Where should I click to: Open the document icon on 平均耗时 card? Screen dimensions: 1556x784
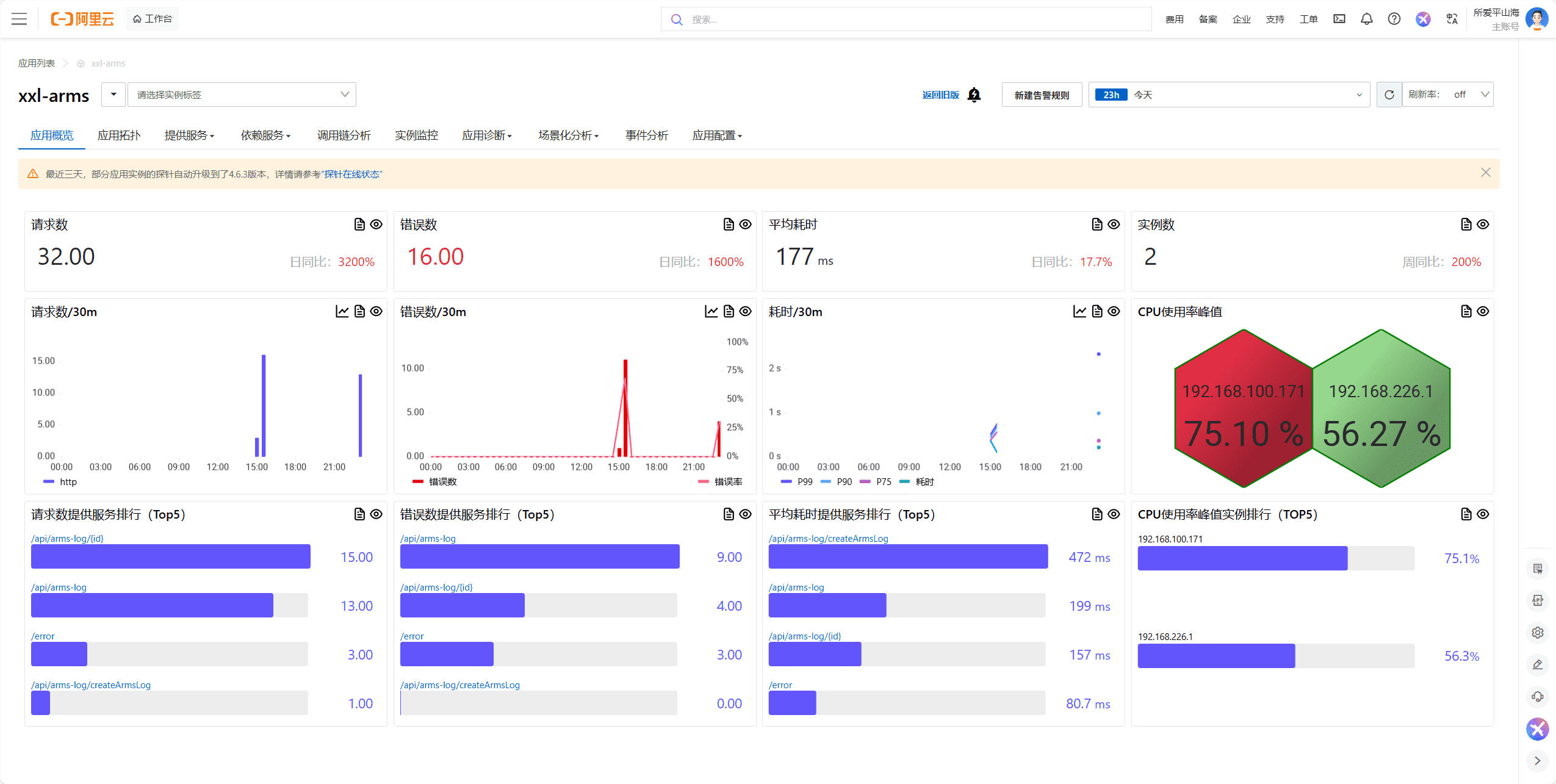coord(1097,225)
